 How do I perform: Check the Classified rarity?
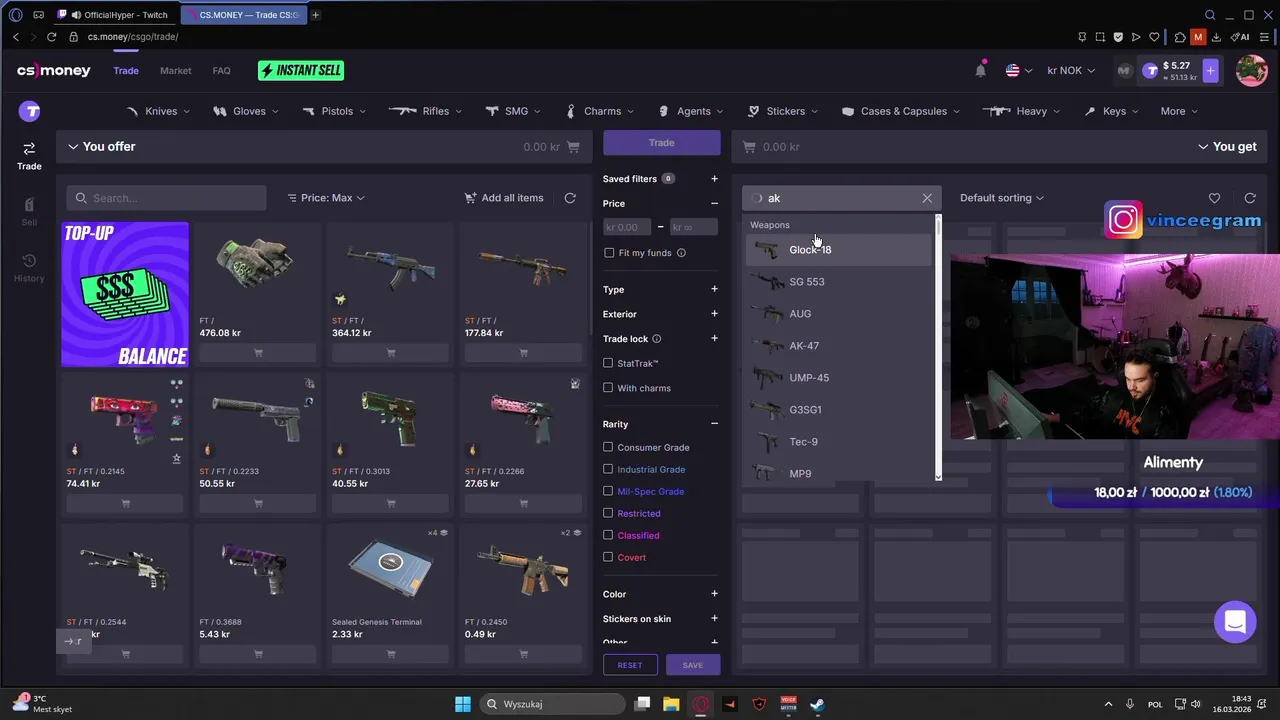coord(608,535)
